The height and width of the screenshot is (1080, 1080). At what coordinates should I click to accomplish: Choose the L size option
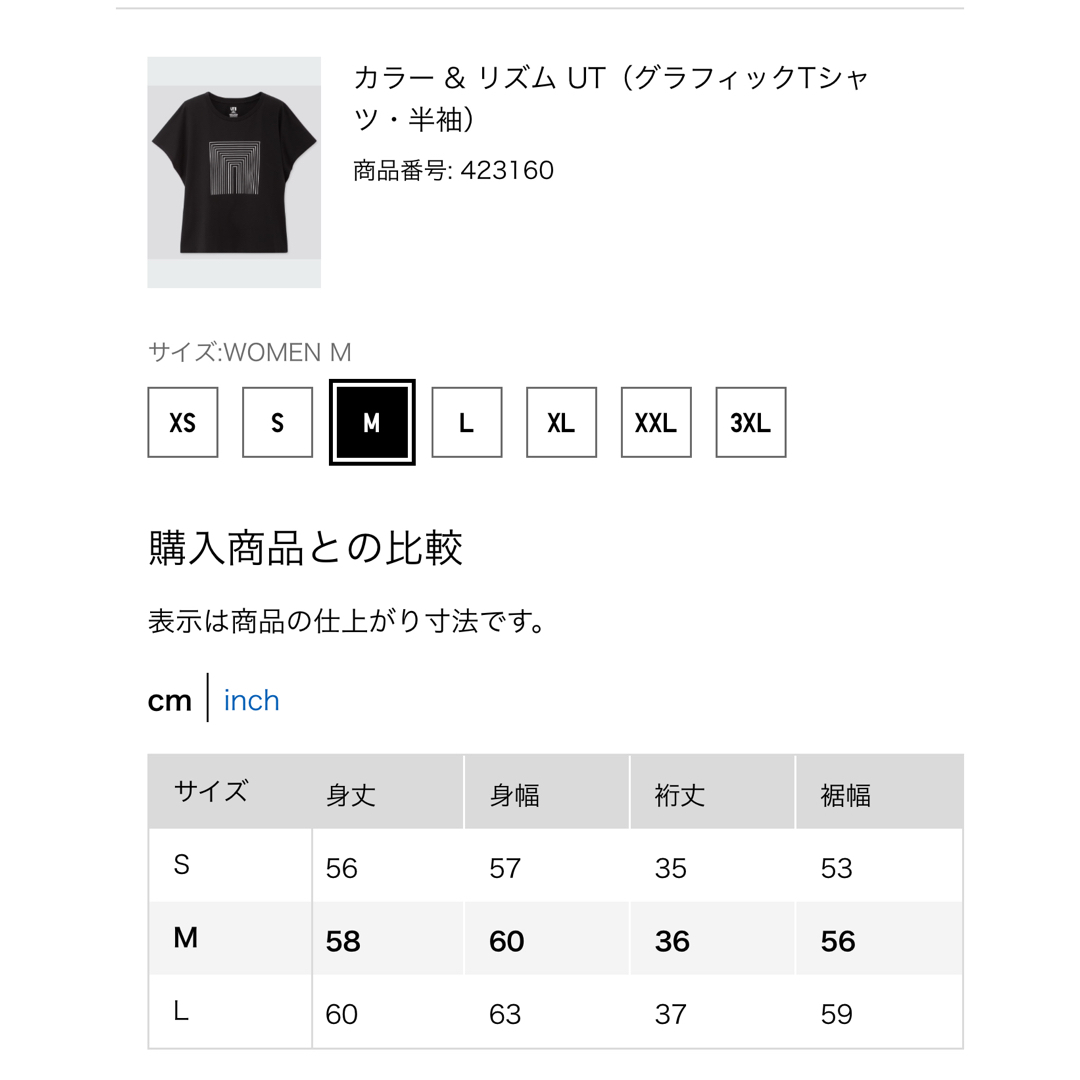[466, 422]
